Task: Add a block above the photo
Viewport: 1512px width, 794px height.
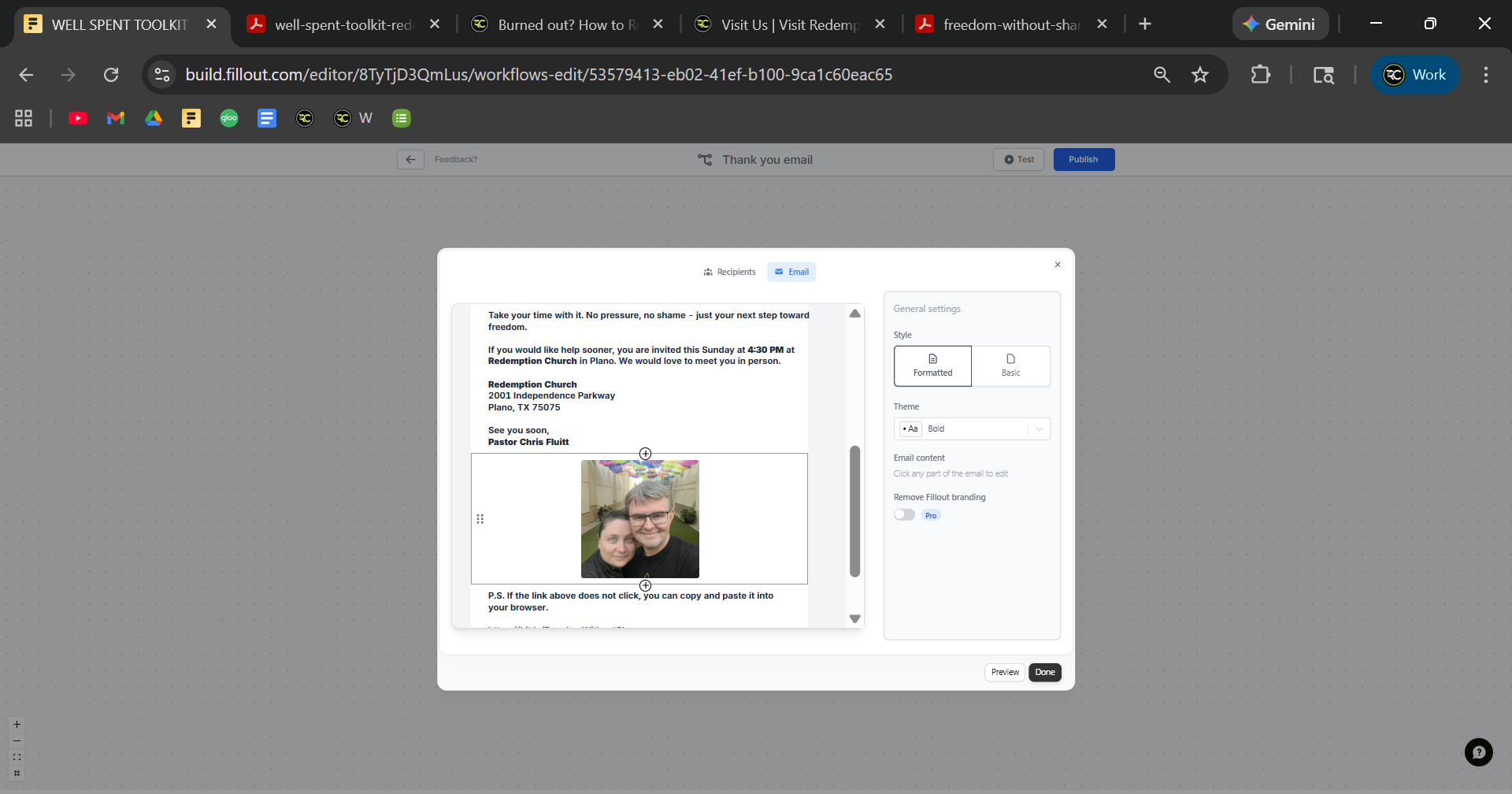Action: 645,454
